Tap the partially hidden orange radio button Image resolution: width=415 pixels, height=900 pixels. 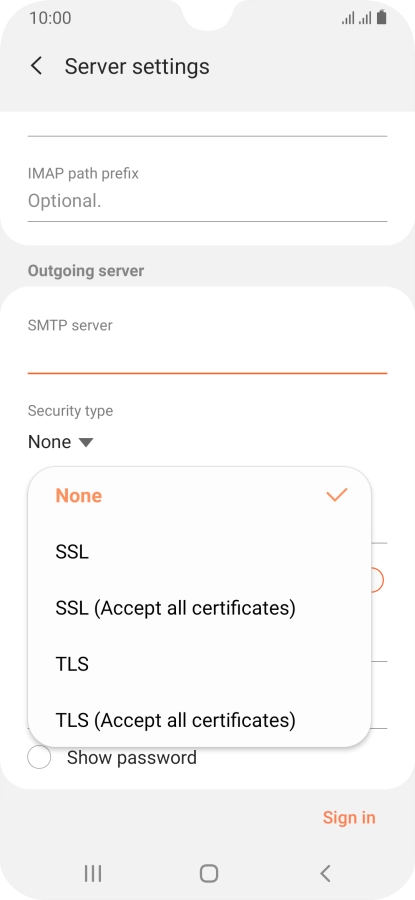378,580
